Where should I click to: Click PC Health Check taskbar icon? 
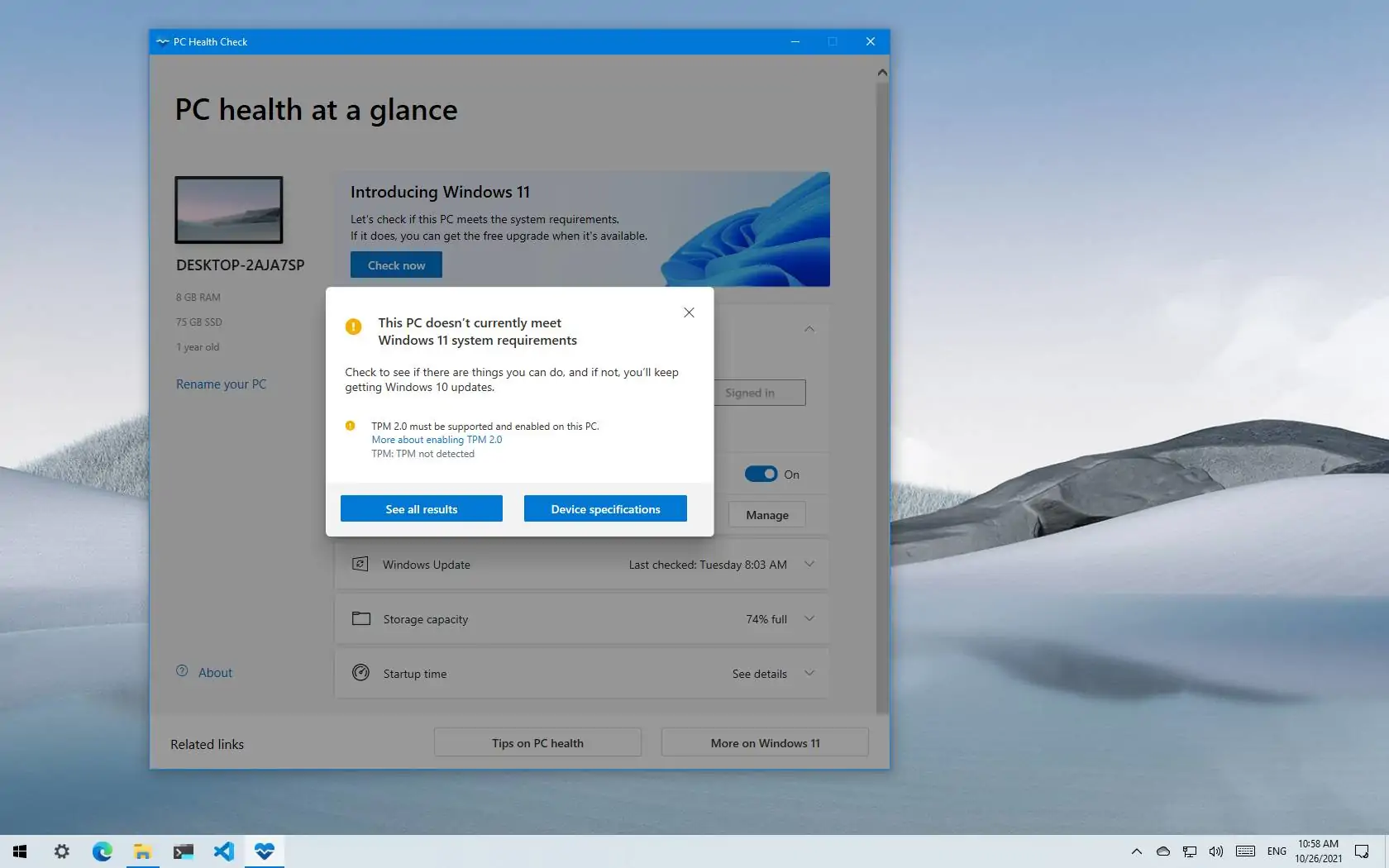point(265,851)
